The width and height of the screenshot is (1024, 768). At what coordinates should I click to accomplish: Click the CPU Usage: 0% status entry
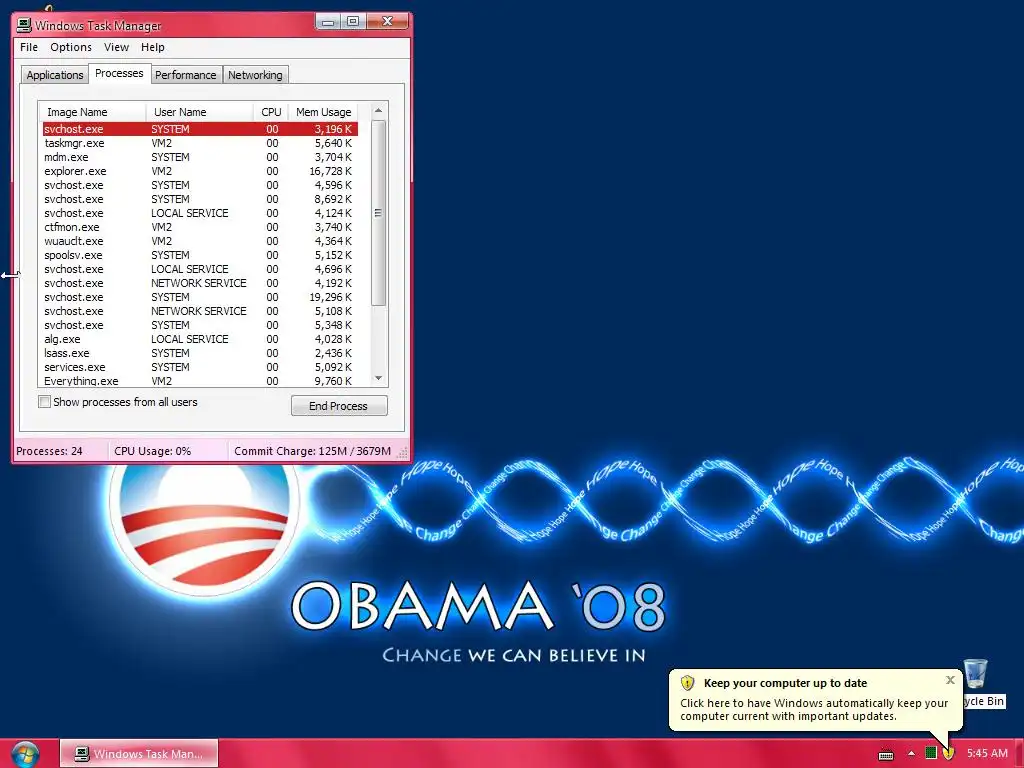tap(153, 451)
